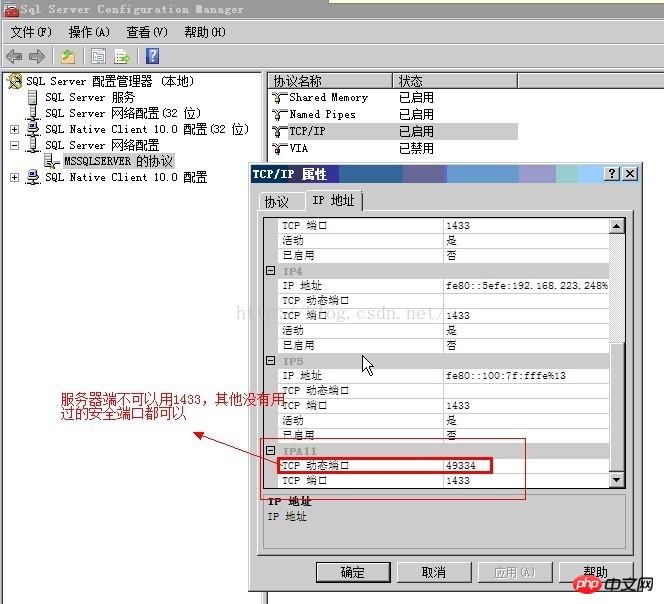Screen dimensions: 664x604
Task: Click the VIA protocol icon
Action: pyautogui.click(x=279, y=148)
